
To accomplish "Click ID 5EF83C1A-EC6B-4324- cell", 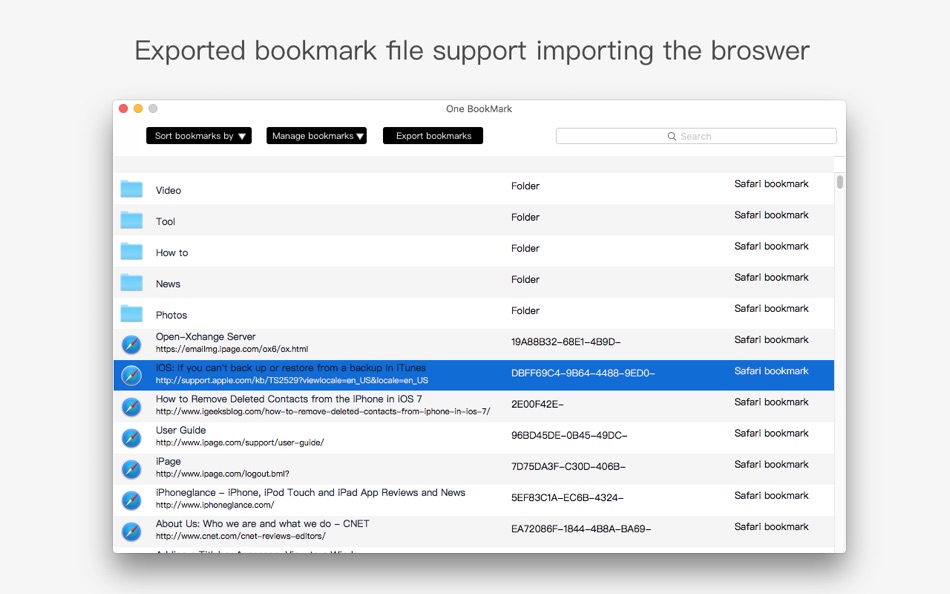I will coord(567,498).
